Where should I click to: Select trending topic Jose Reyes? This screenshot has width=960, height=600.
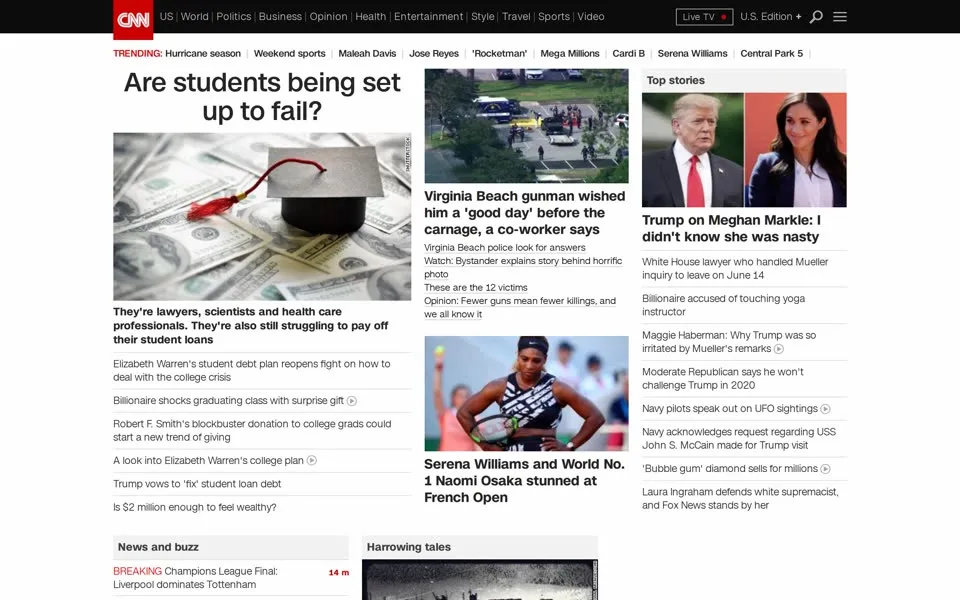pos(433,54)
